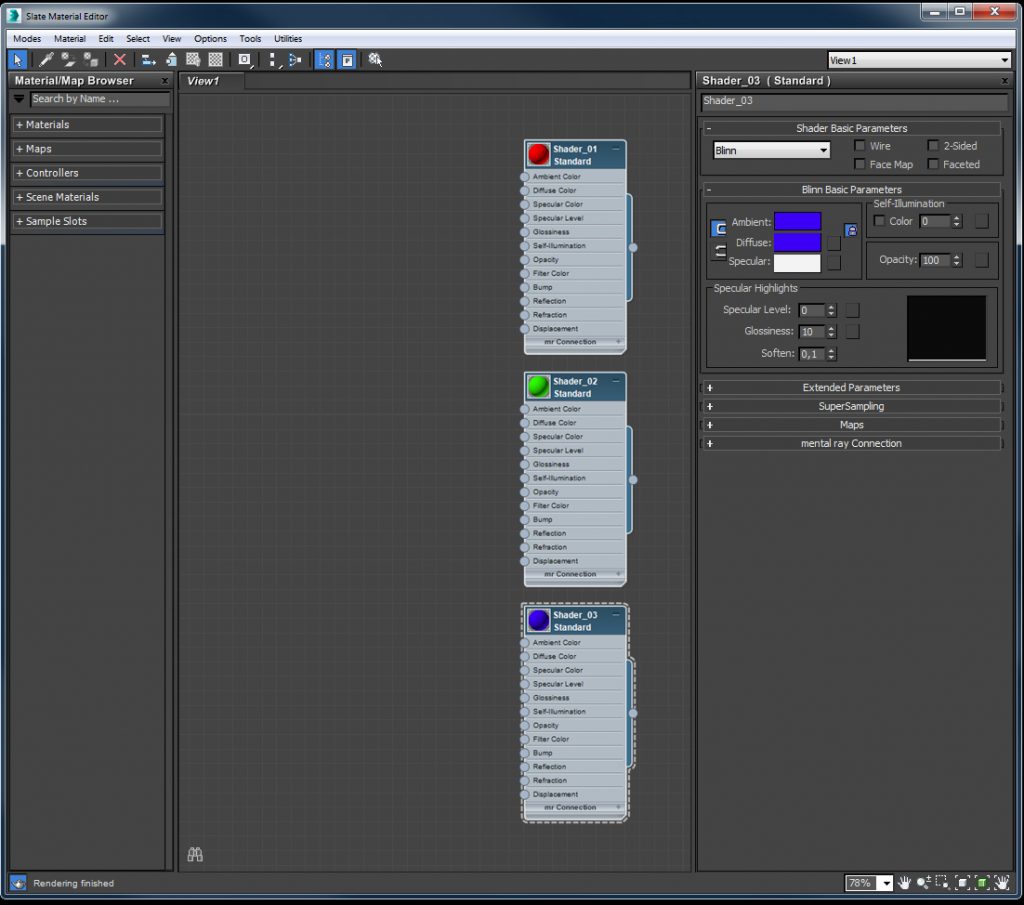The width and height of the screenshot is (1024, 905).
Task: Enable the Face Map checkbox
Action: pyautogui.click(x=859, y=164)
